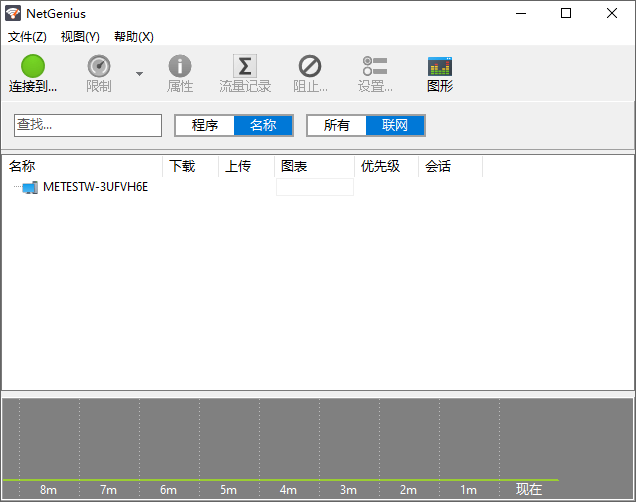636x502 pixels.
Task: Click the 查找 search field
Action: (x=88, y=125)
